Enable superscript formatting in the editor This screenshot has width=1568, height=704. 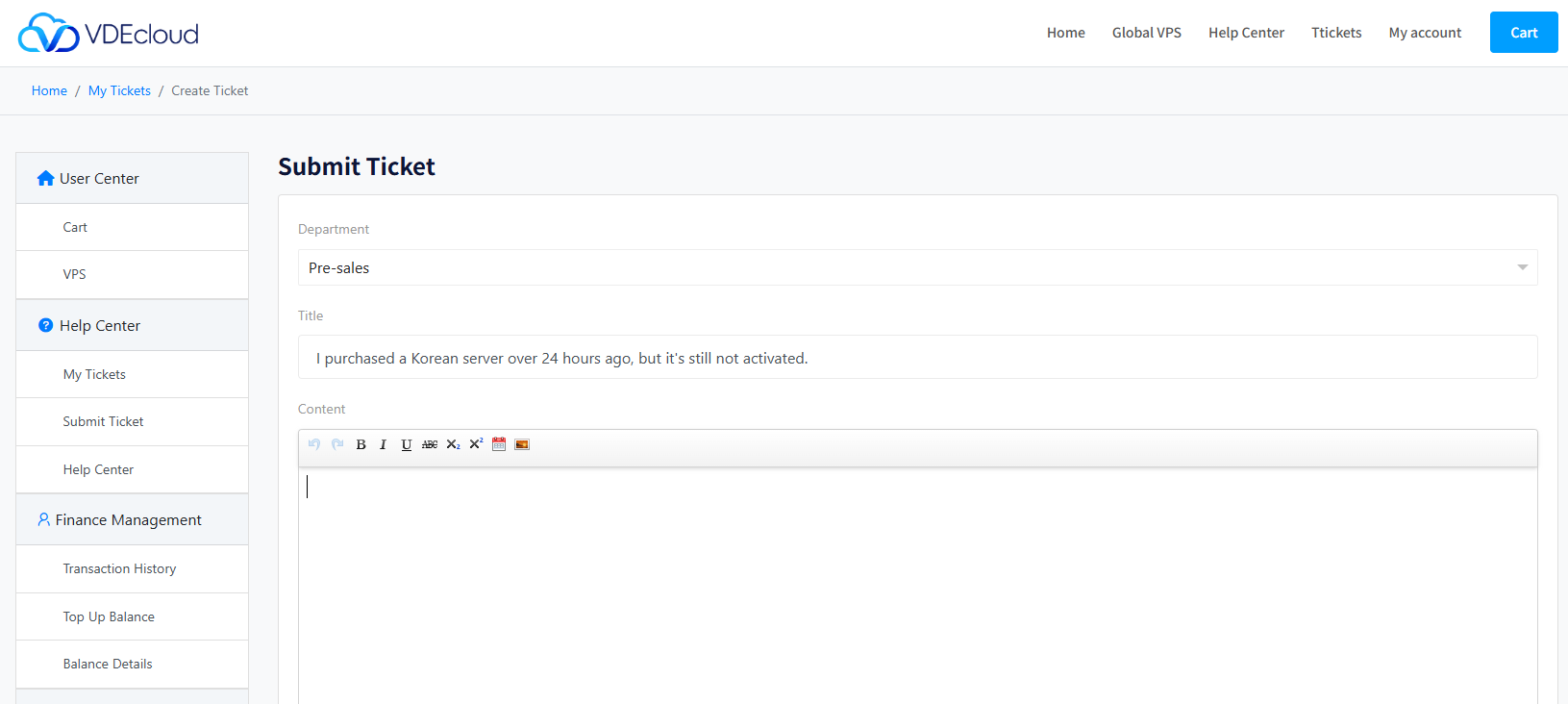coord(476,444)
